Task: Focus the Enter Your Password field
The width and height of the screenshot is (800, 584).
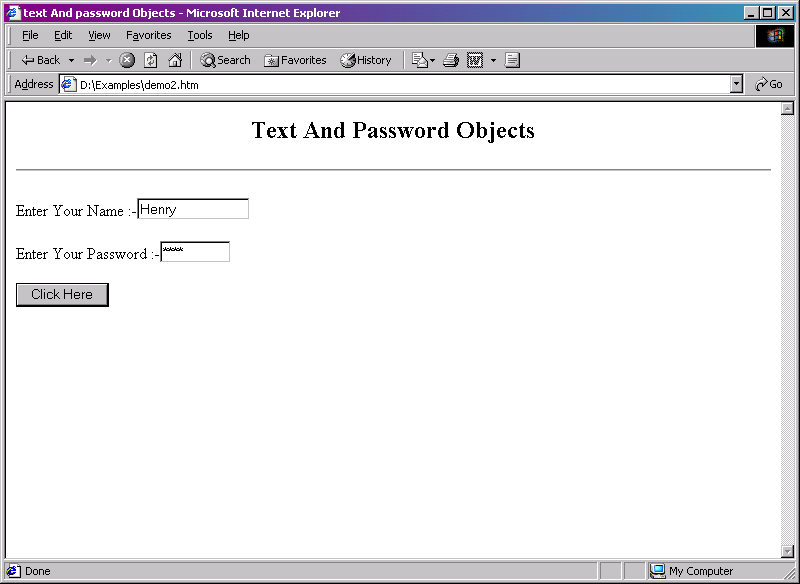Action: click(196, 252)
